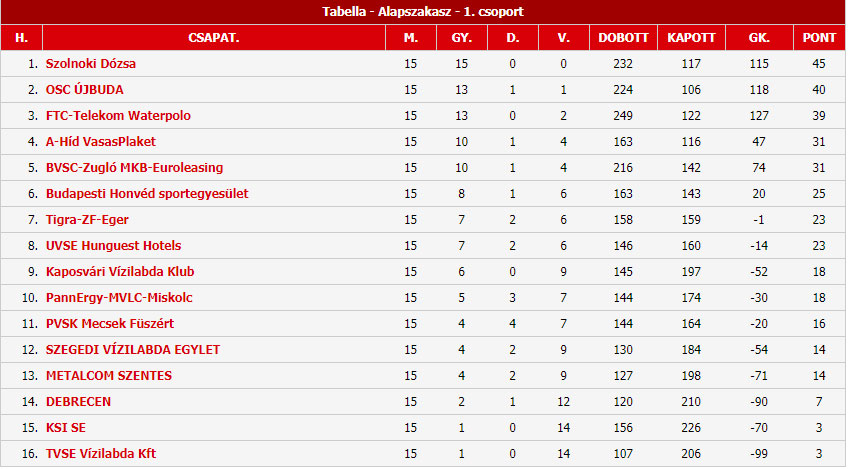Viewport: 848px width, 469px height.
Task: Click PannErgy-MVLC-Miskolc team name
Action: (x=119, y=298)
